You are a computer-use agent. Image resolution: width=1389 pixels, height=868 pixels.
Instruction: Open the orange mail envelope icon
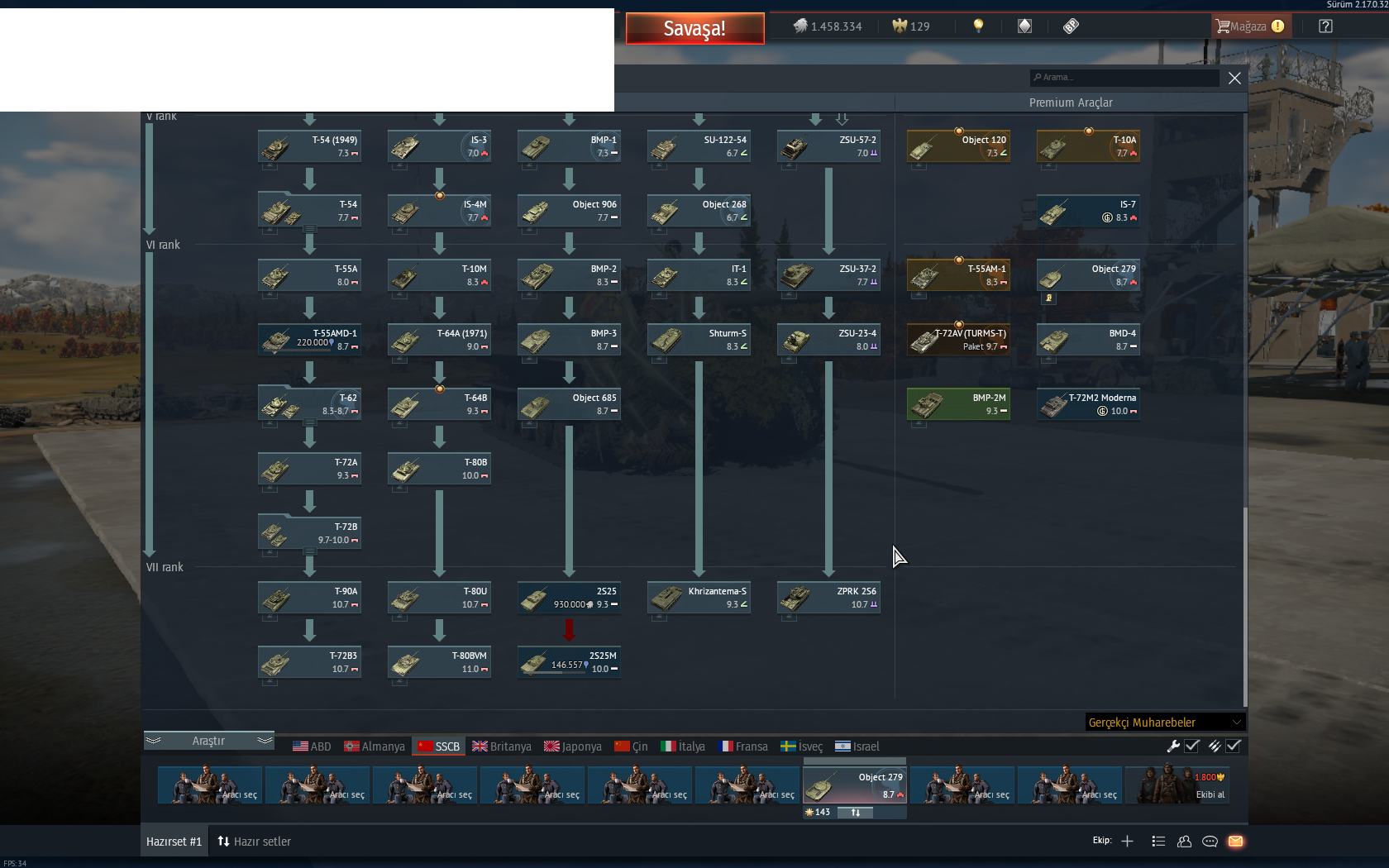[x=1235, y=841]
